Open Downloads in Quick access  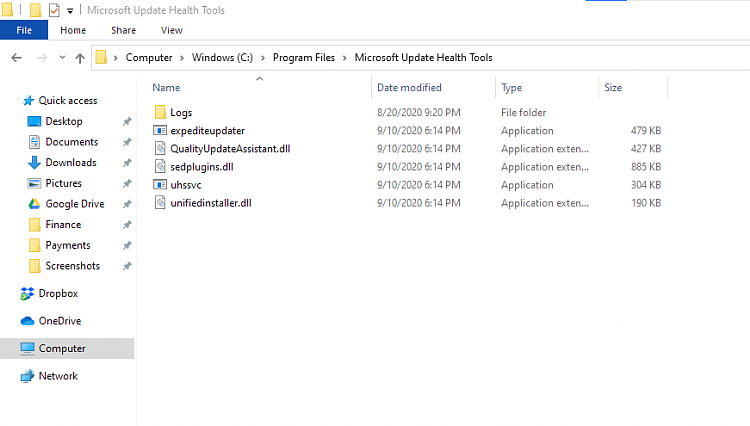(71, 163)
